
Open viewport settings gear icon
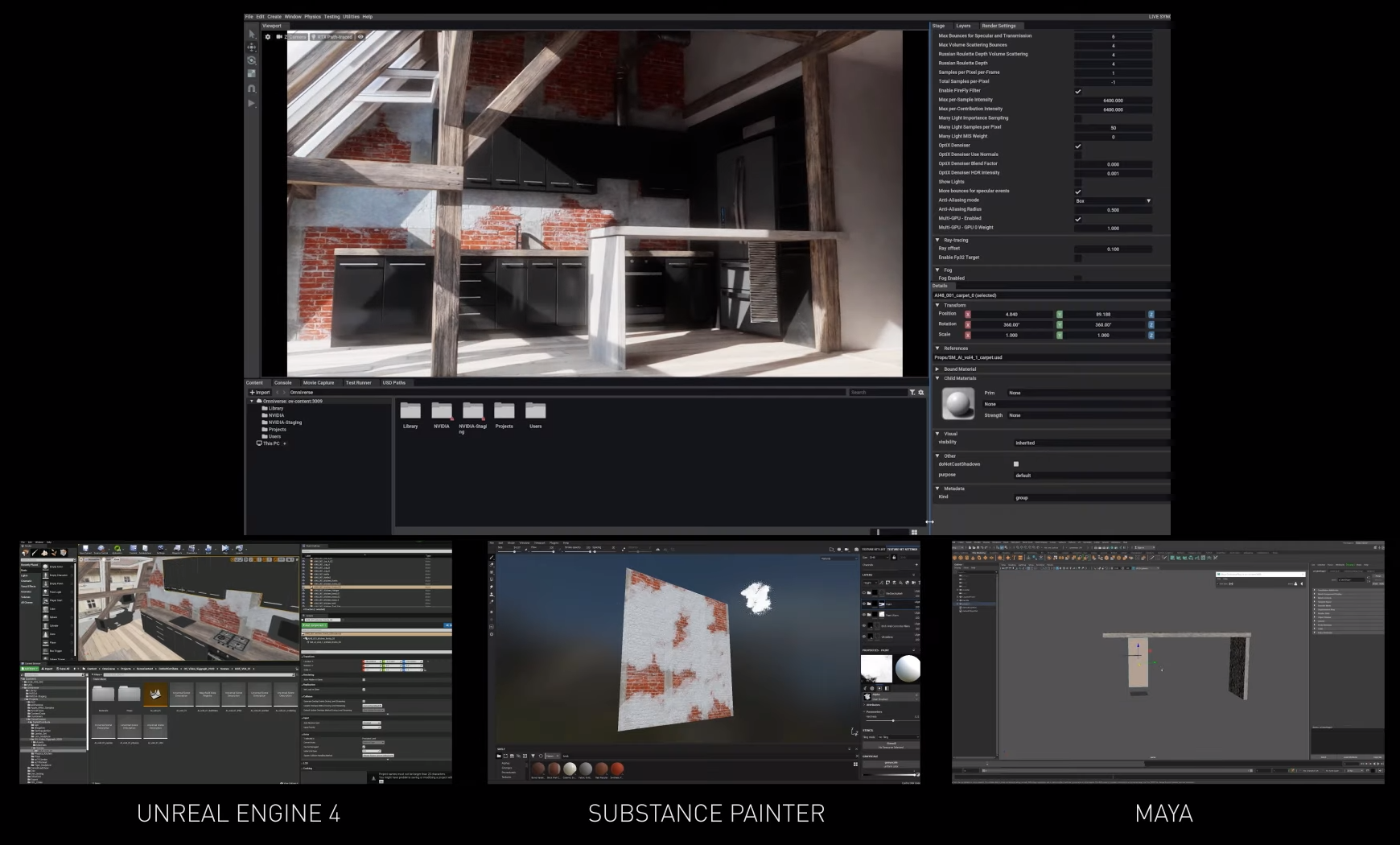coord(268,37)
